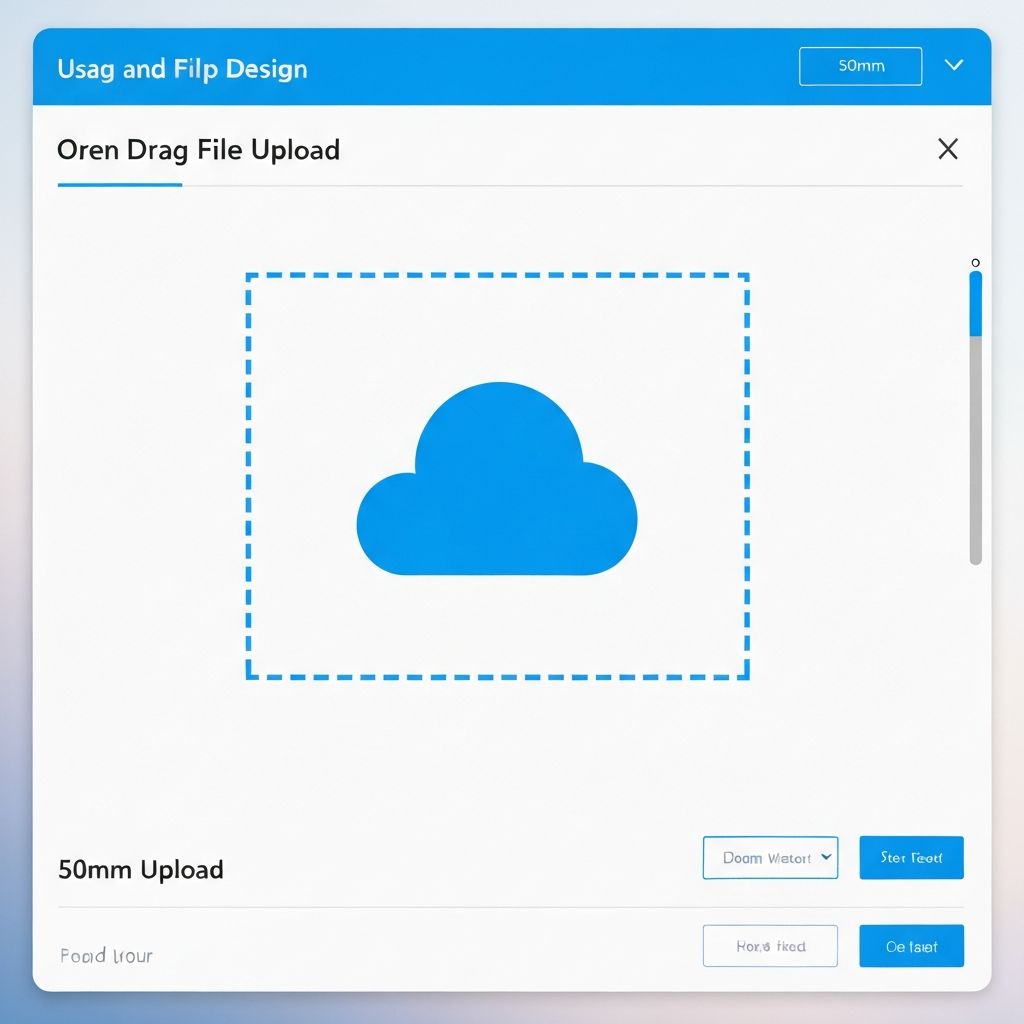Image resolution: width=1024 pixels, height=1024 pixels.
Task: Click the outlined Hor,s fked button
Action: (x=770, y=945)
